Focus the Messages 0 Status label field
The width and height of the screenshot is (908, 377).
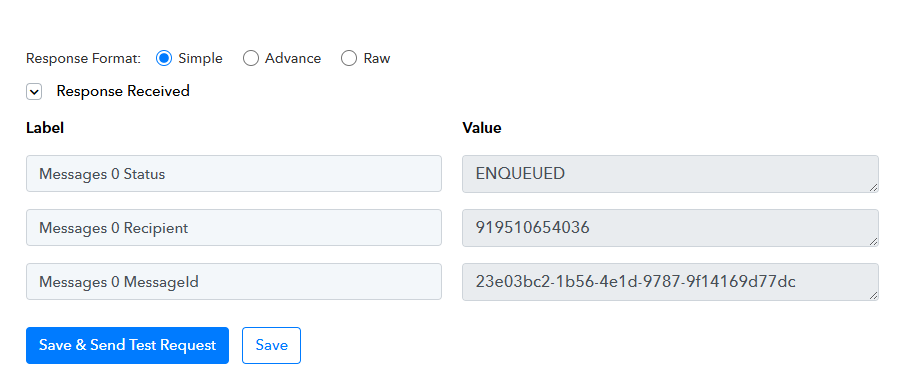pos(234,174)
